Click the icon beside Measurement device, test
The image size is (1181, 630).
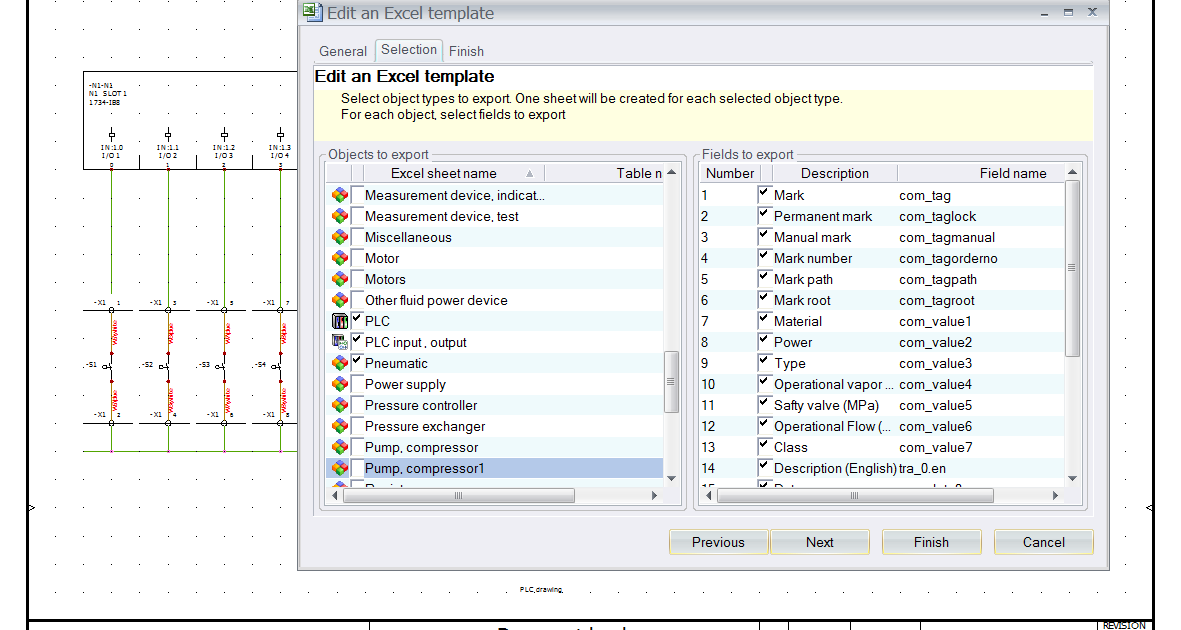point(340,216)
